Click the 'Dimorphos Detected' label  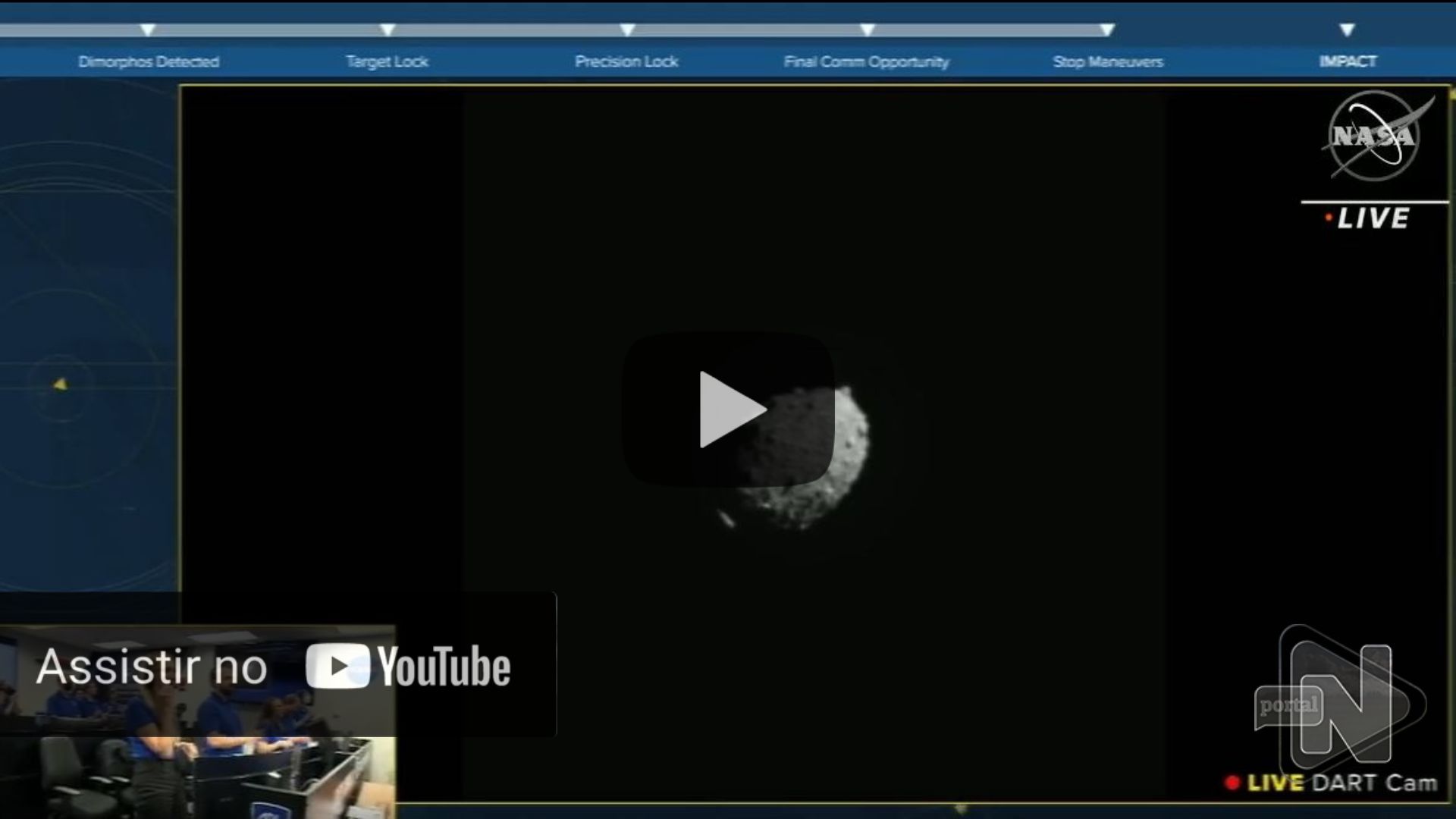(149, 61)
